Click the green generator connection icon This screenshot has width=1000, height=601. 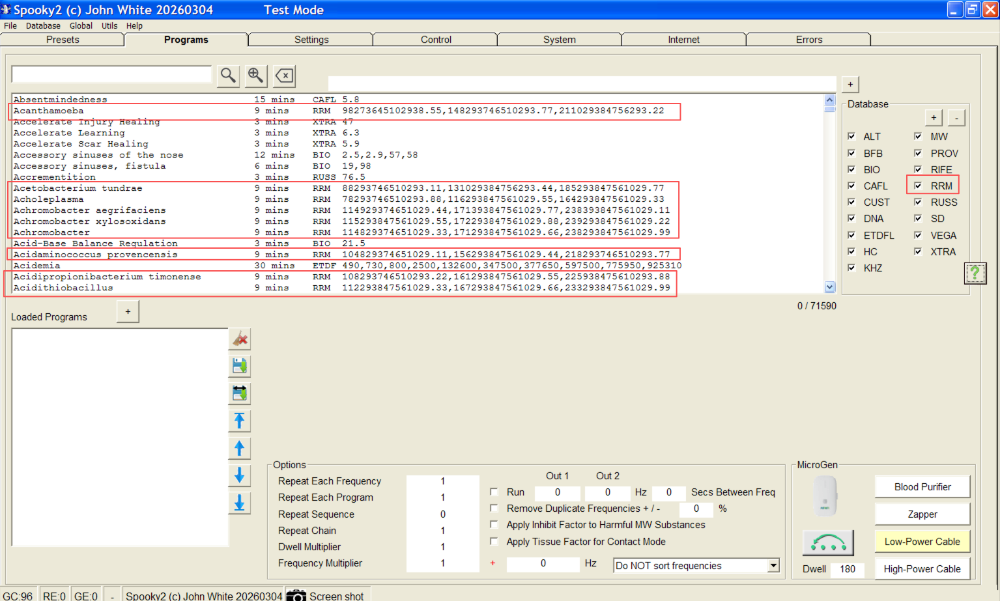(826, 544)
